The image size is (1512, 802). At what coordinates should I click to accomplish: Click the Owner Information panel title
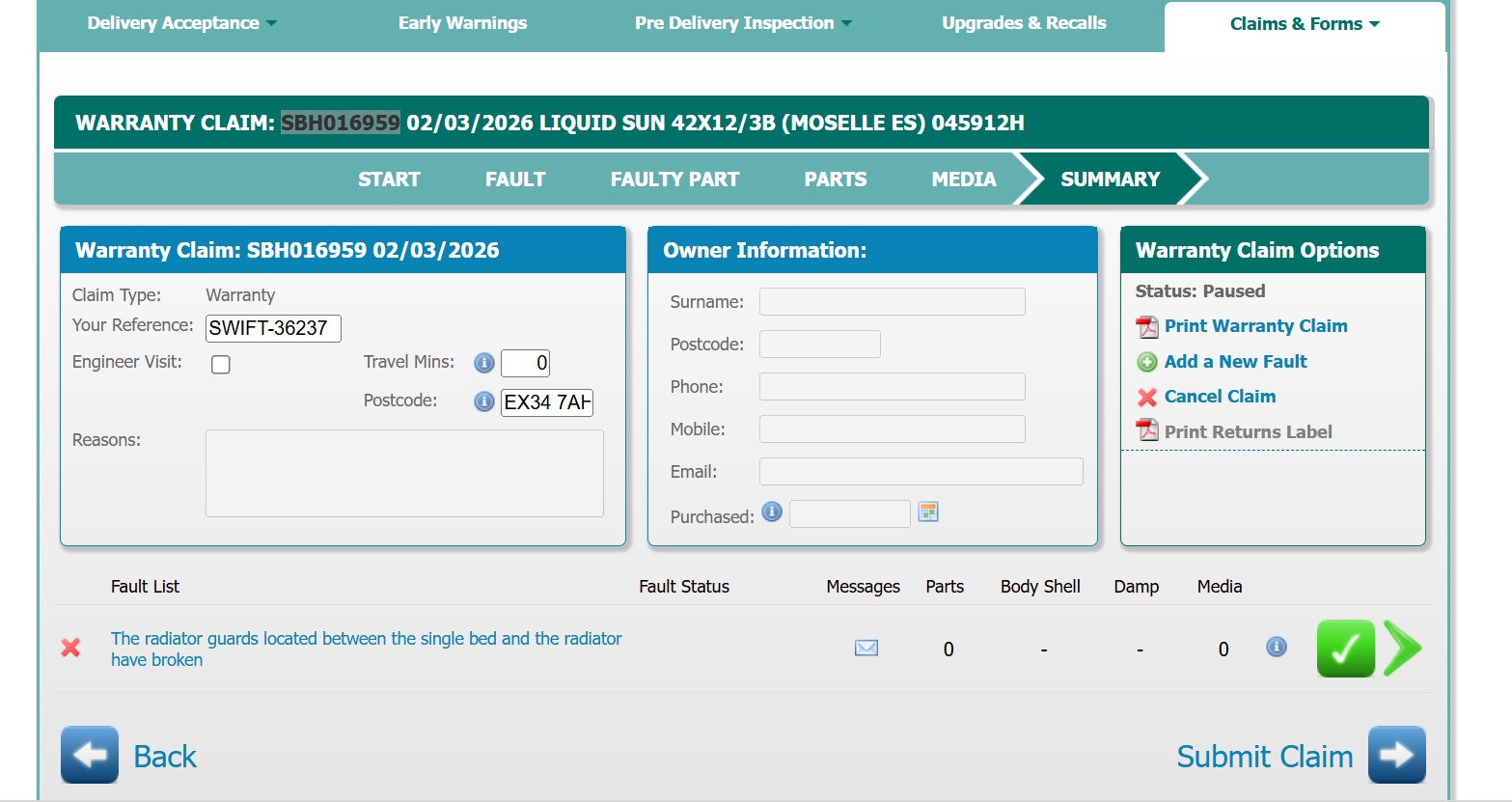[x=765, y=251]
